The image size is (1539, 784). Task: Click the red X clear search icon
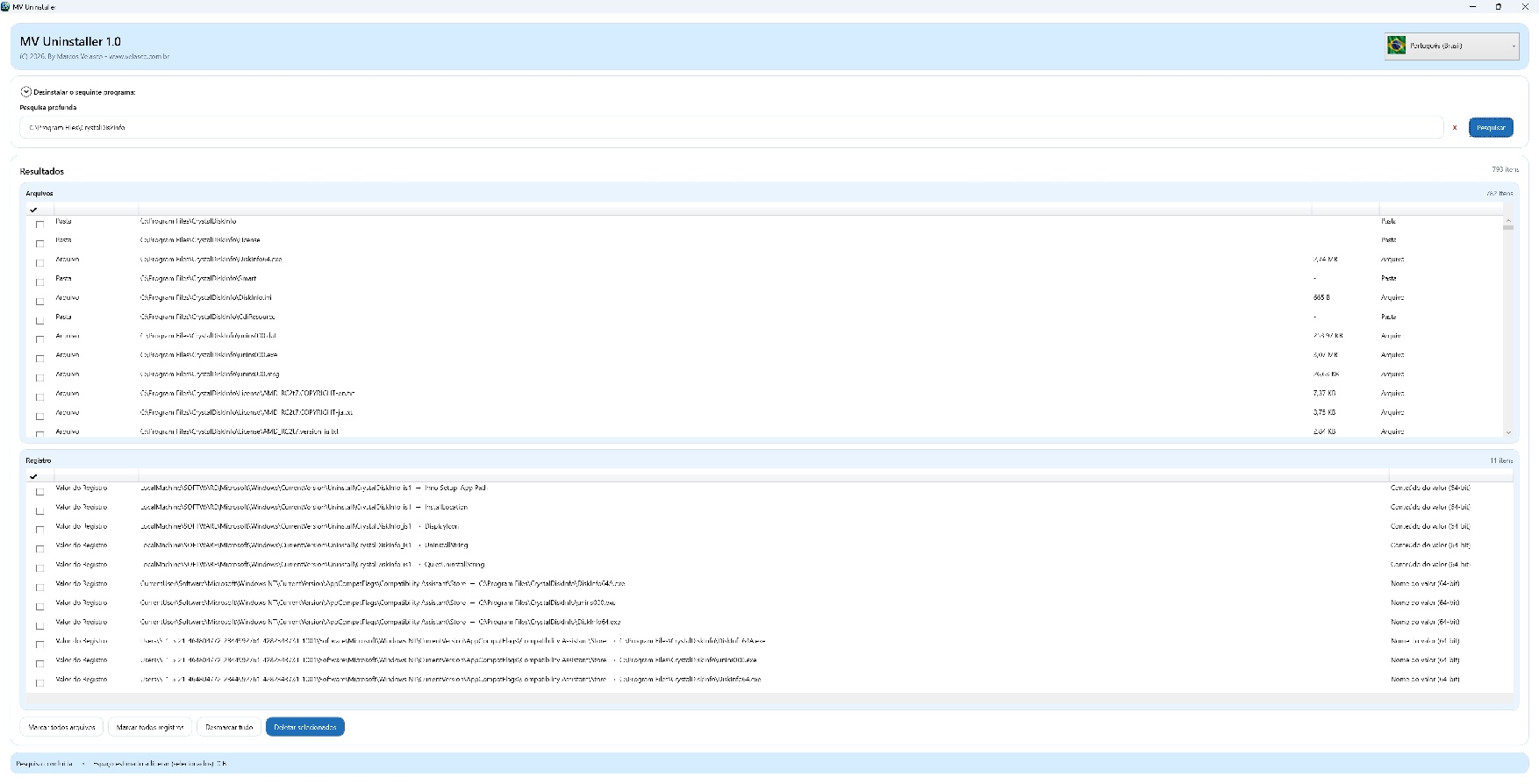[1455, 128]
